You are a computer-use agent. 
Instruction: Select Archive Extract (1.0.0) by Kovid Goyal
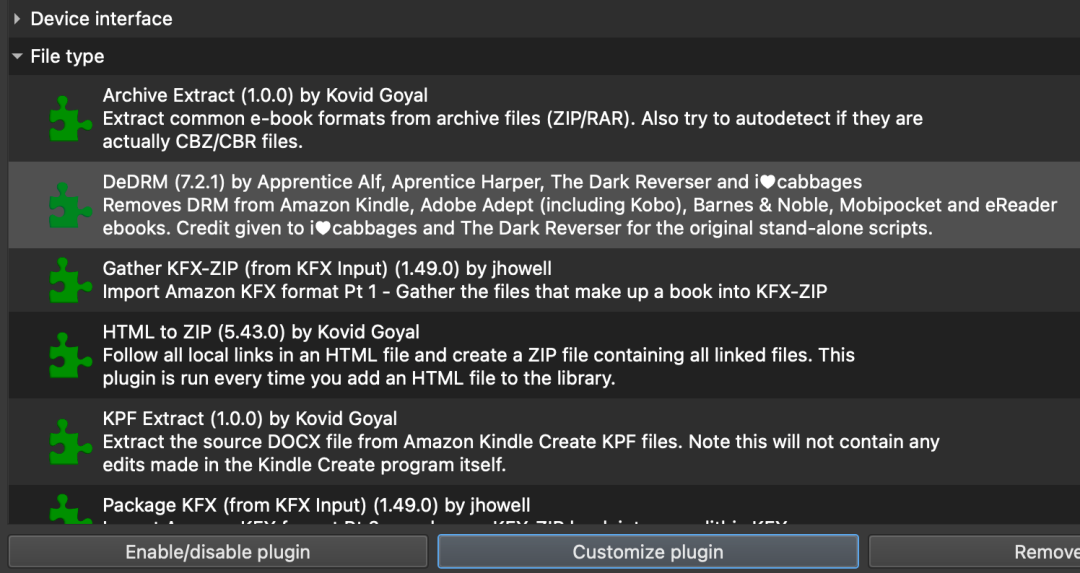click(265, 95)
